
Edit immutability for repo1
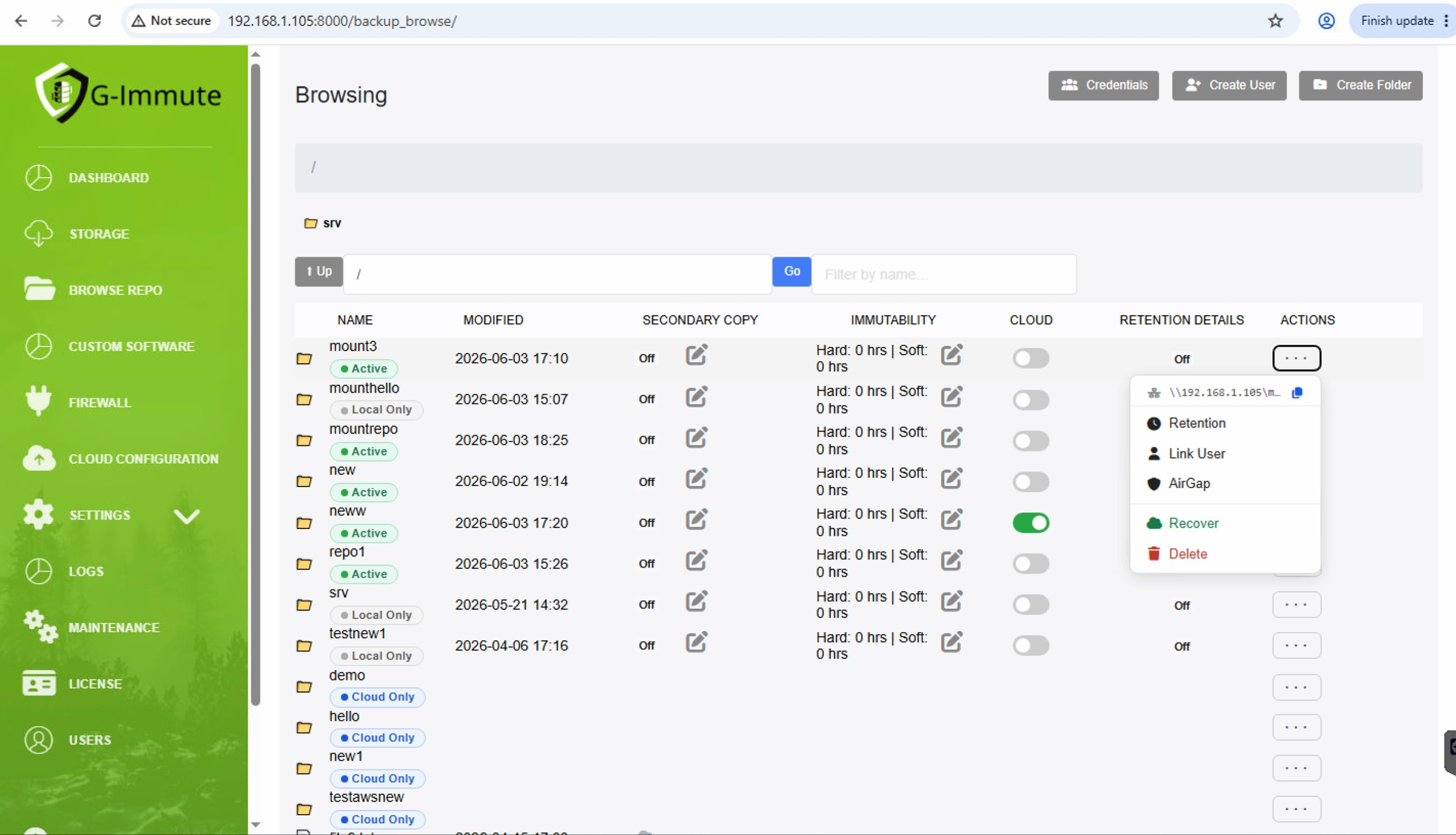point(951,560)
